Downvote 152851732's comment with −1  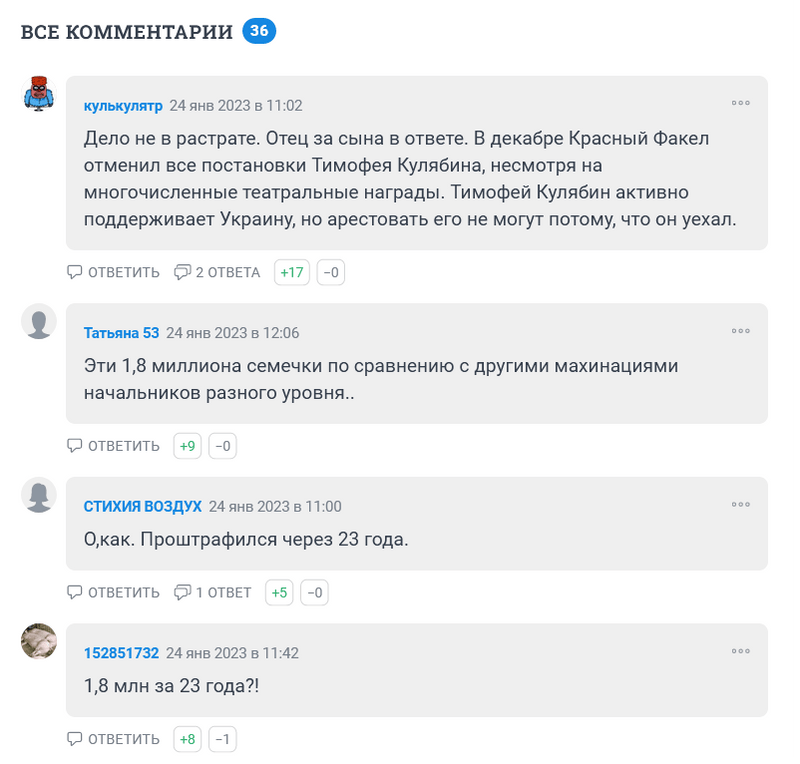point(223,739)
